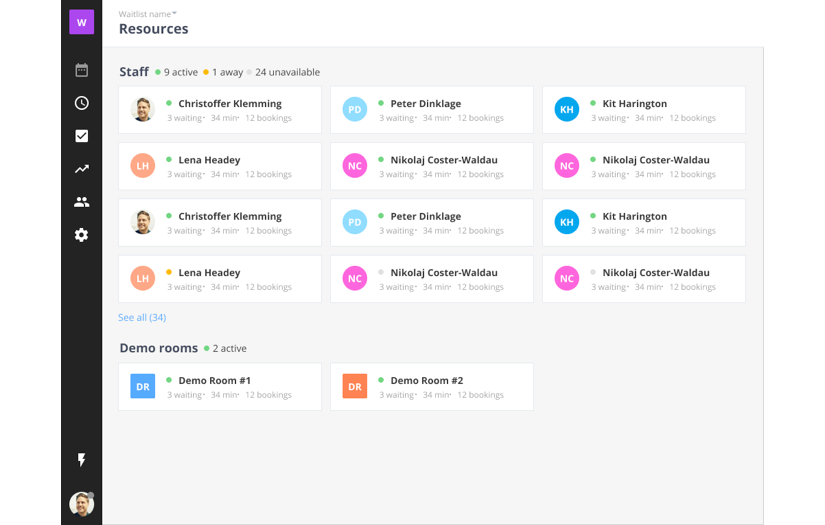Screen dimensions: 825x525
Task: Click the See all (34) link
Action: click(142, 317)
